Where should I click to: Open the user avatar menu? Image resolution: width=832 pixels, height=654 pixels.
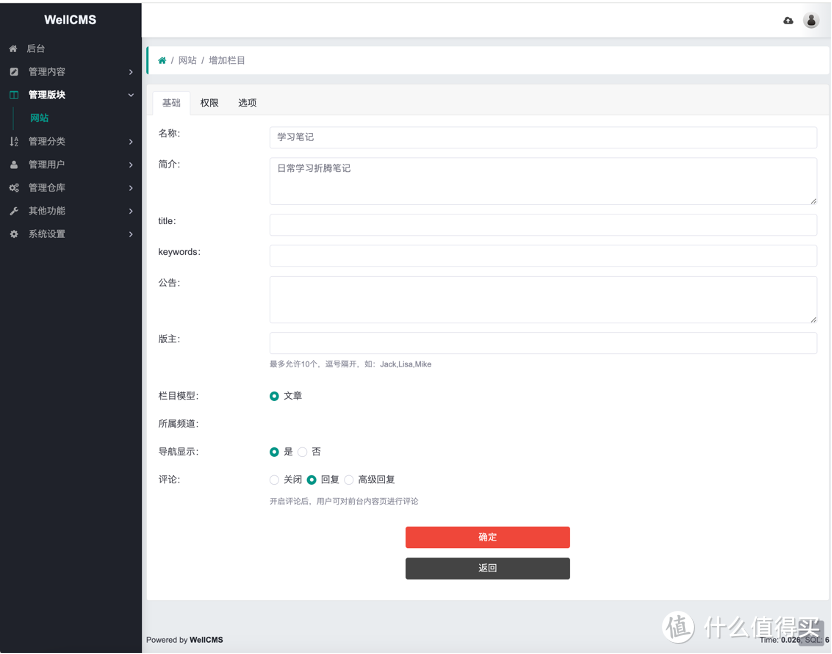coord(811,21)
